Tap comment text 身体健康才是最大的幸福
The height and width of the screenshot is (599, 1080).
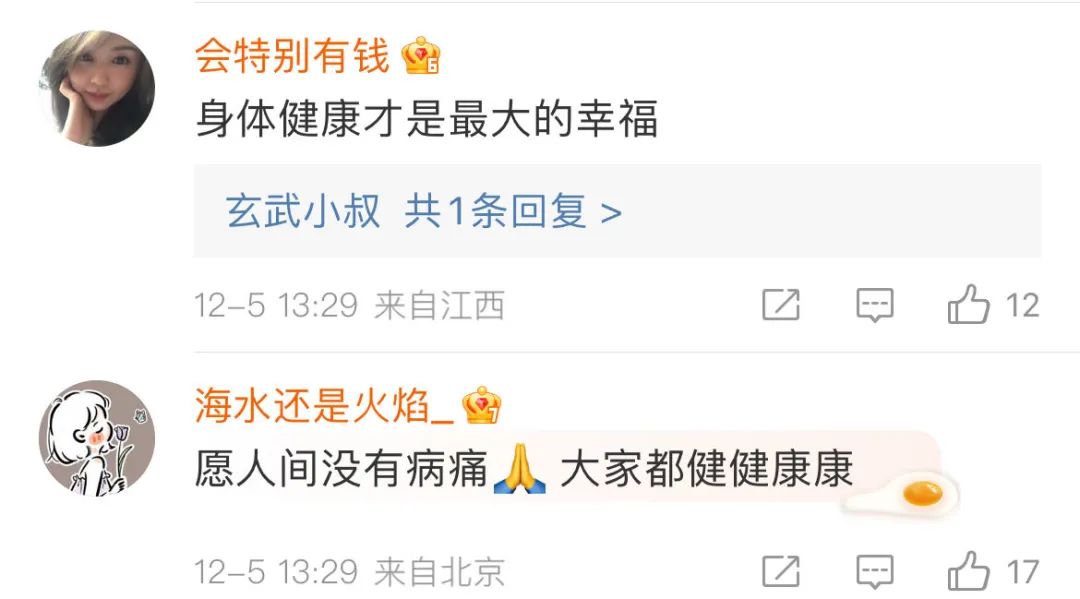[x=427, y=118]
